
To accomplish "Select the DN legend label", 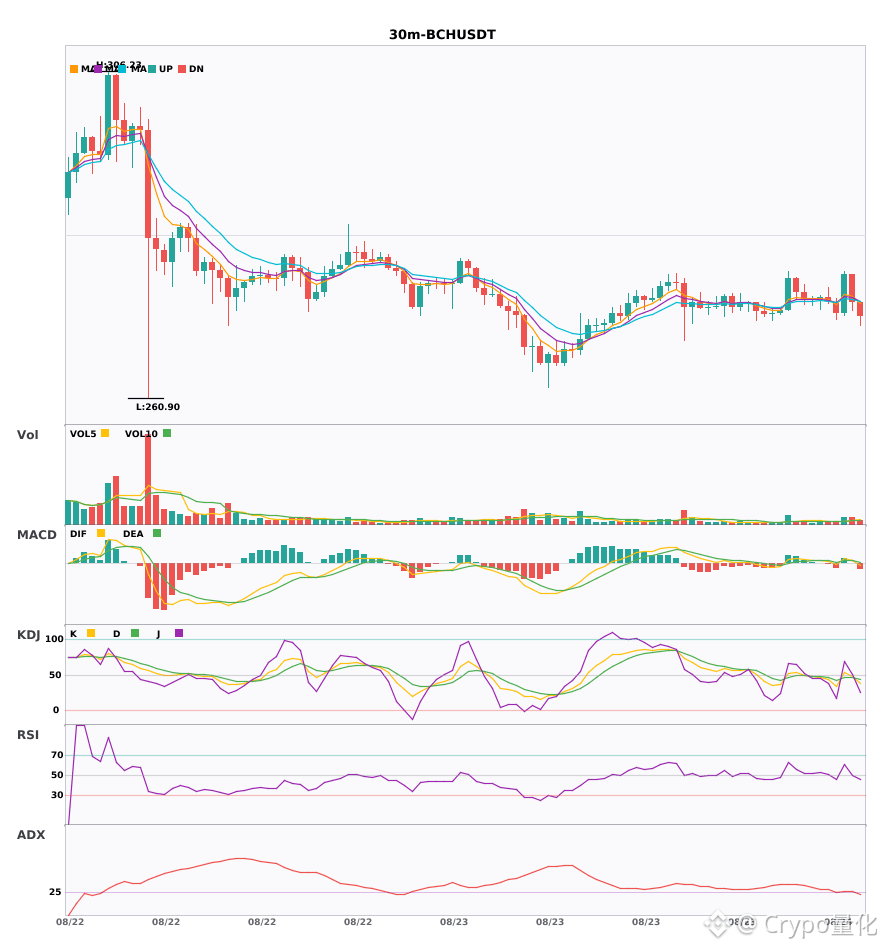I will pyautogui.click(x=196, y=69).
